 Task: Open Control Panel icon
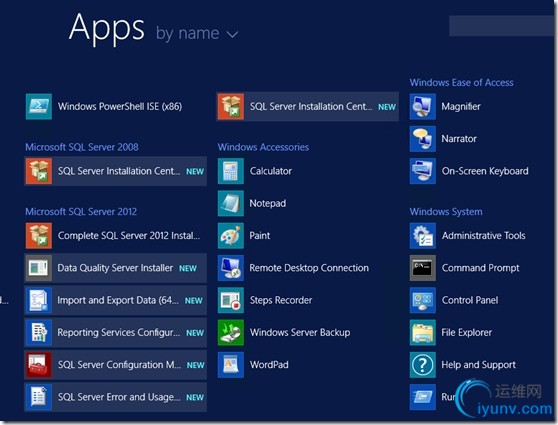click(x=423, y=300)
